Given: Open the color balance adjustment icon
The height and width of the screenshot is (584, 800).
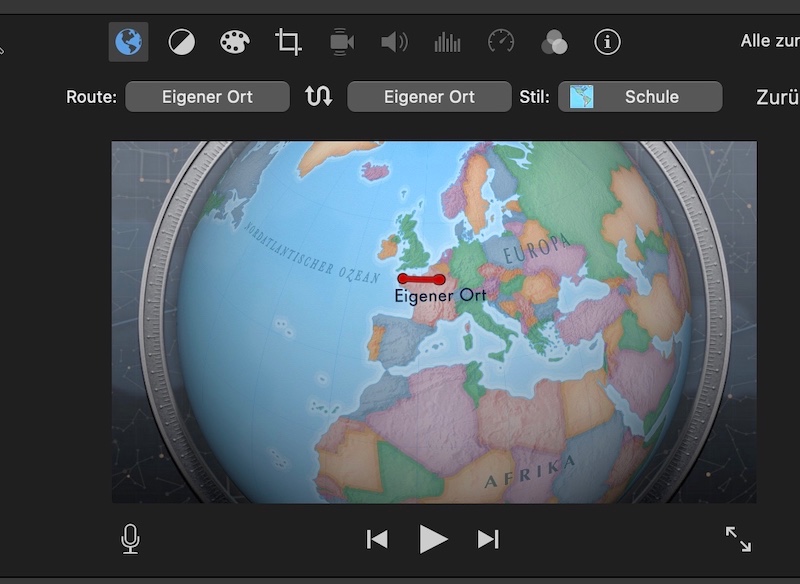Looking at the screenshot, I should [x=182, y=42].
